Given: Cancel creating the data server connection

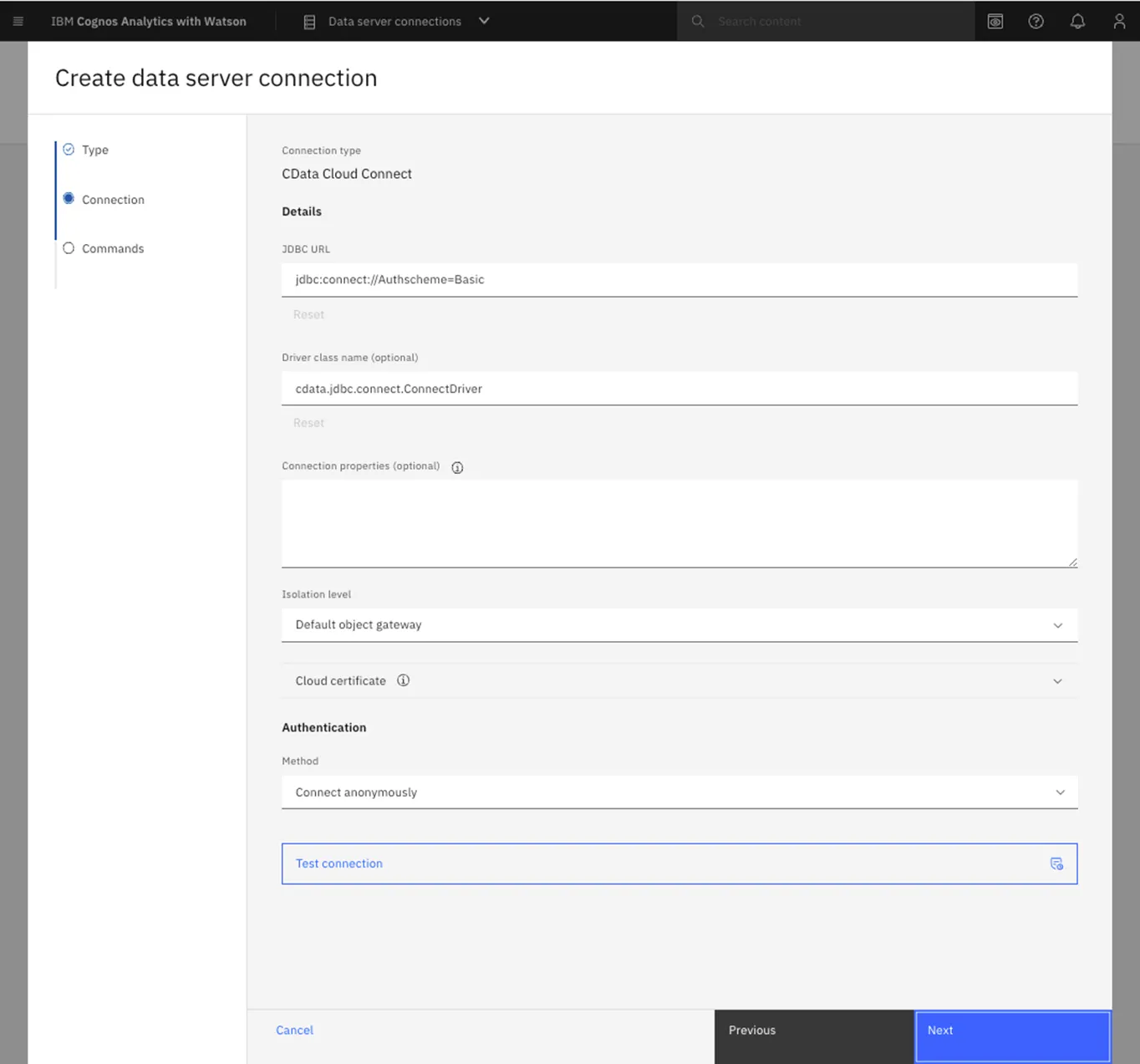Looking at the screenshot, I should point(294,1030).
